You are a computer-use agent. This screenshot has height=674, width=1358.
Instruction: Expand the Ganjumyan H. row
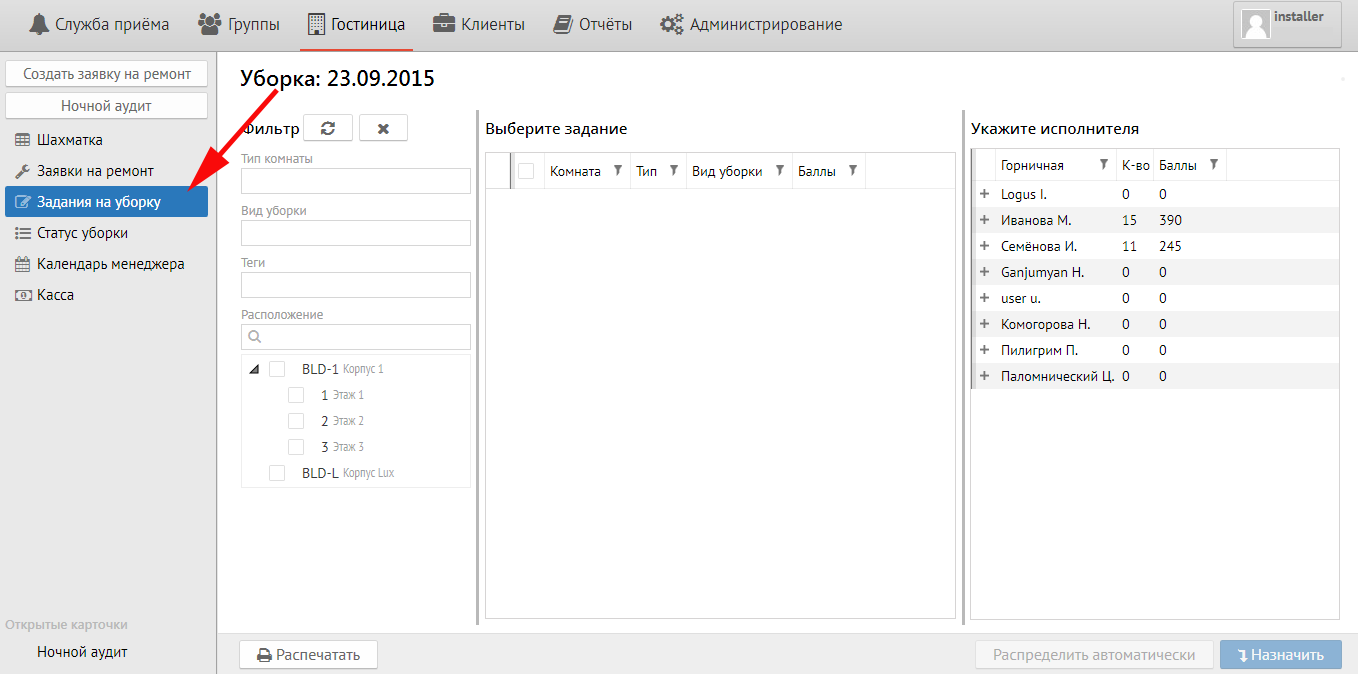click(984, 272)
